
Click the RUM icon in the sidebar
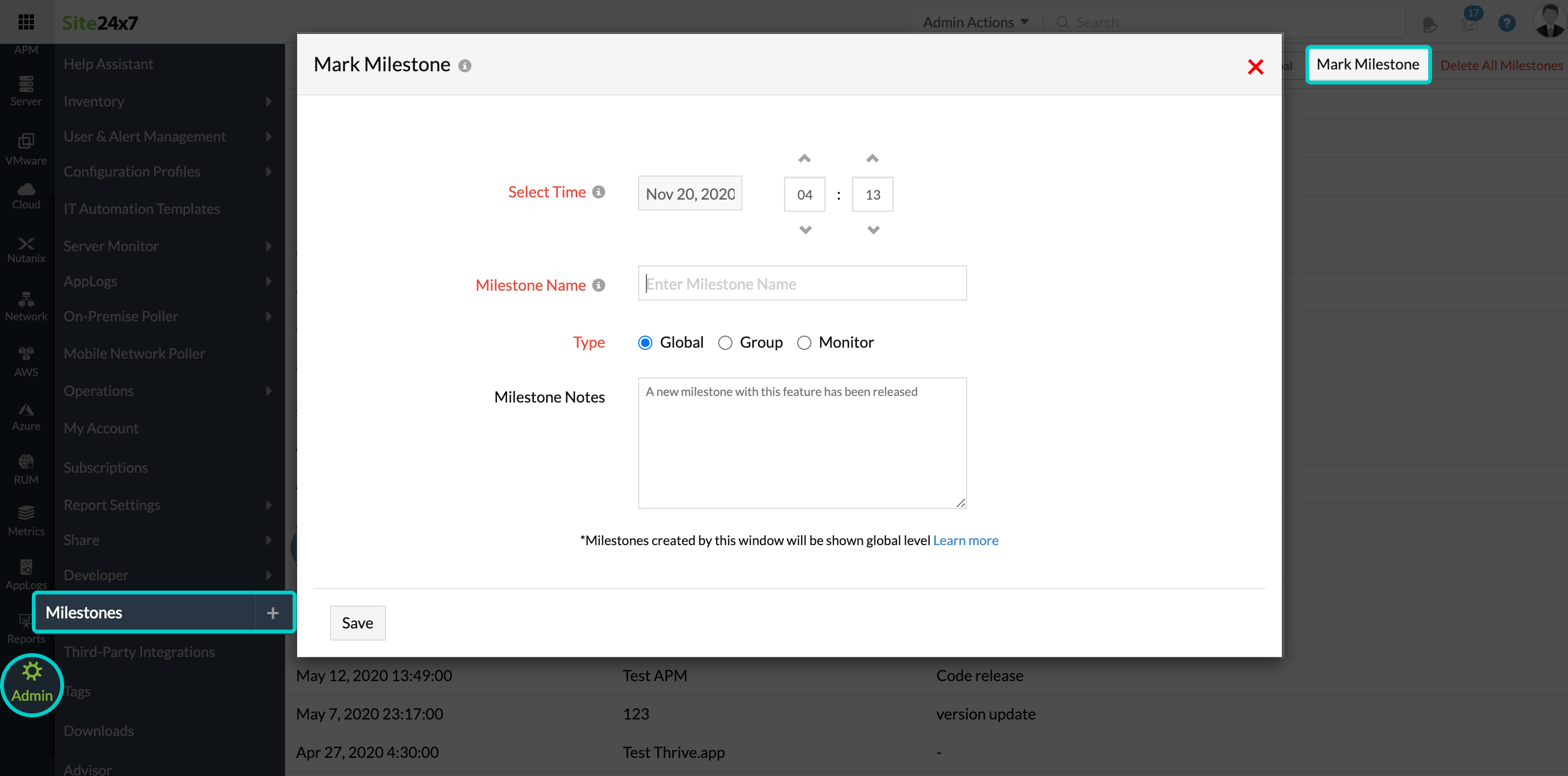[26, 462]
